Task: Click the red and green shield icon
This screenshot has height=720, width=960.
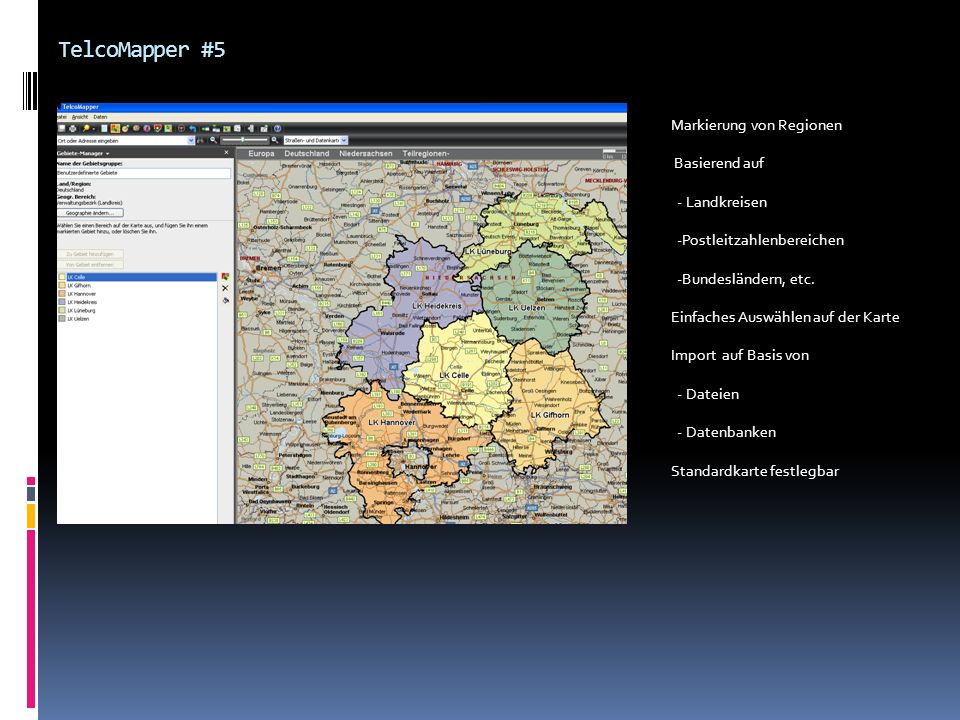Action: pyautogui.click(x=157, y=129)
